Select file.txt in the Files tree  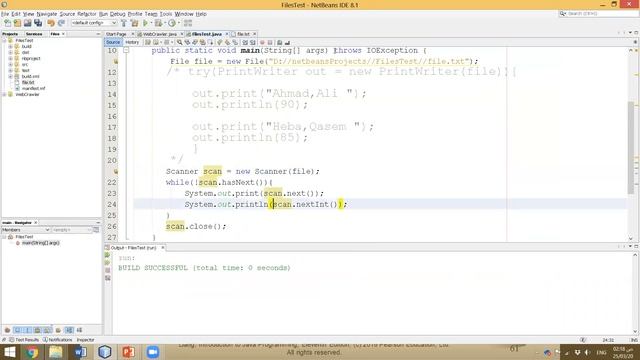(x=28, y=82)
